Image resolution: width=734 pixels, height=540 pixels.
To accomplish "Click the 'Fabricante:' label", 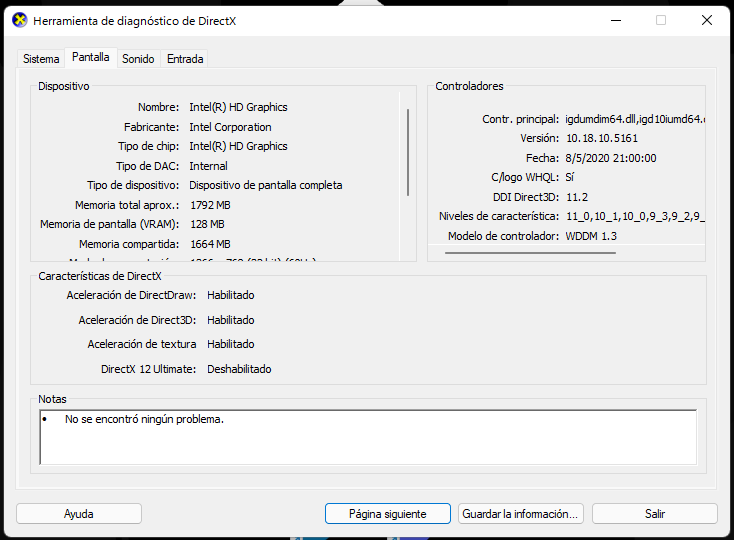I will point(152,127).
